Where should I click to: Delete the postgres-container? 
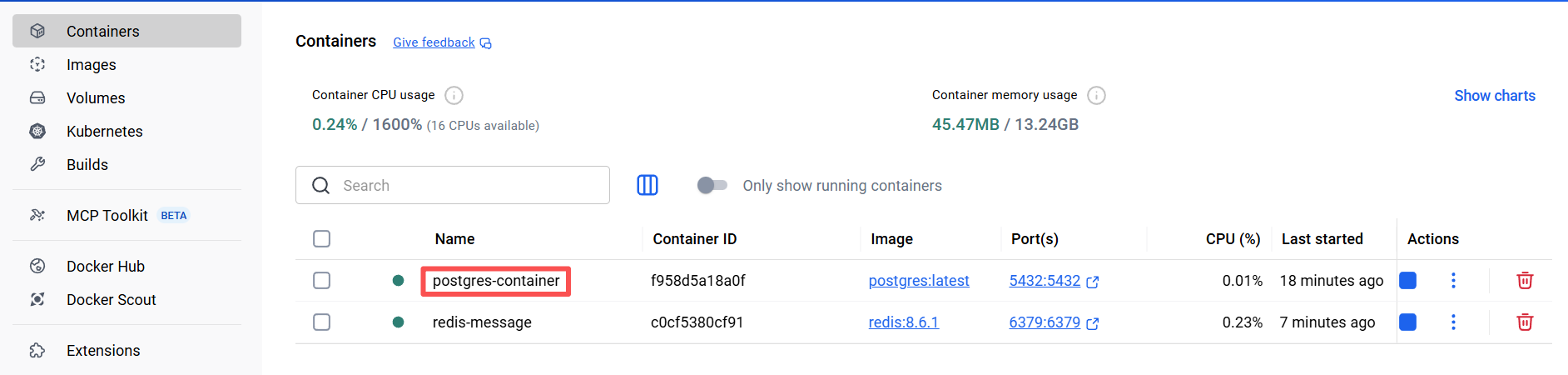pyautogui.click(x=1525, y=281)
